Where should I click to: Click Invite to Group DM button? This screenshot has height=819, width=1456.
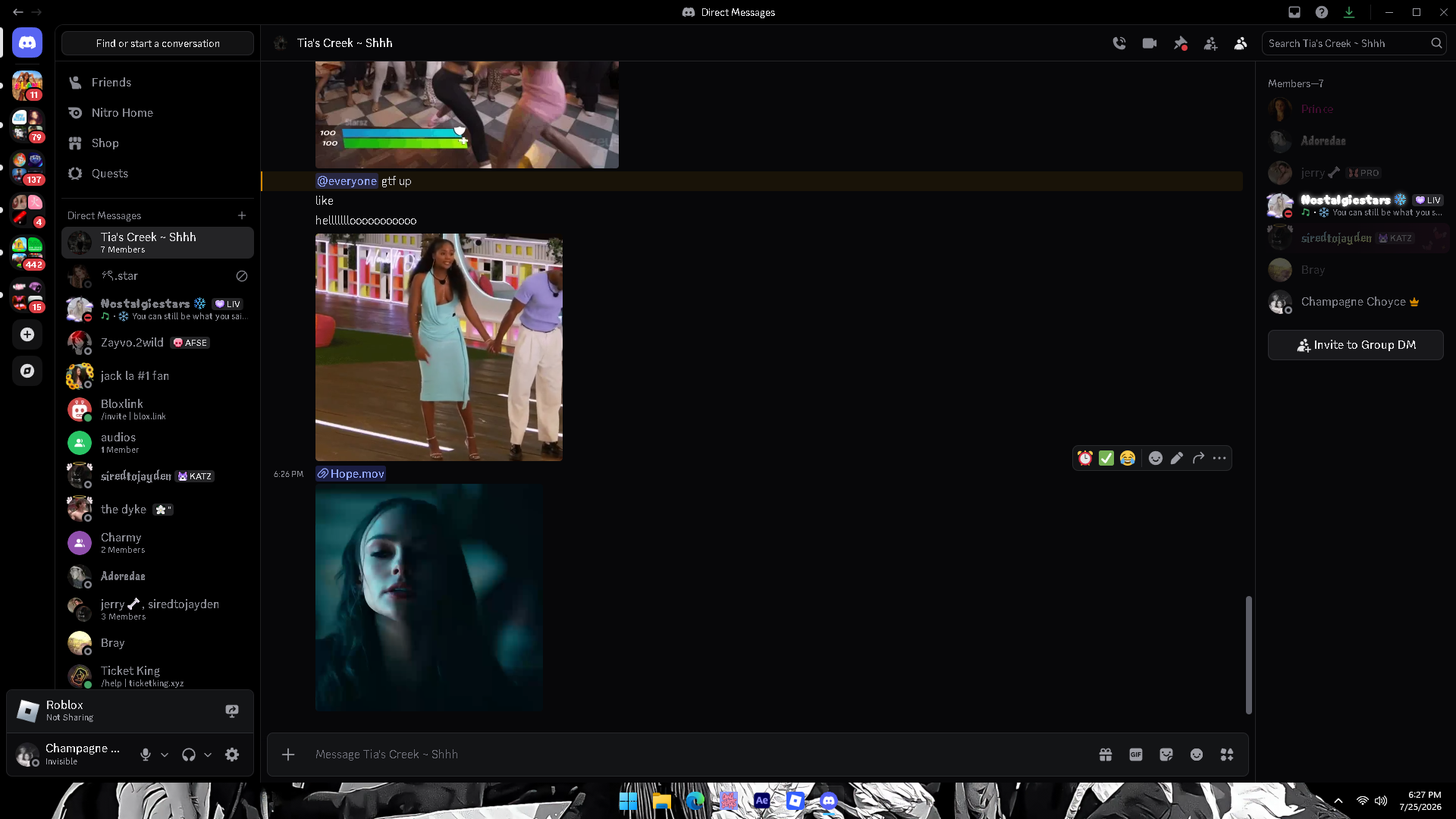point(1355,345)
